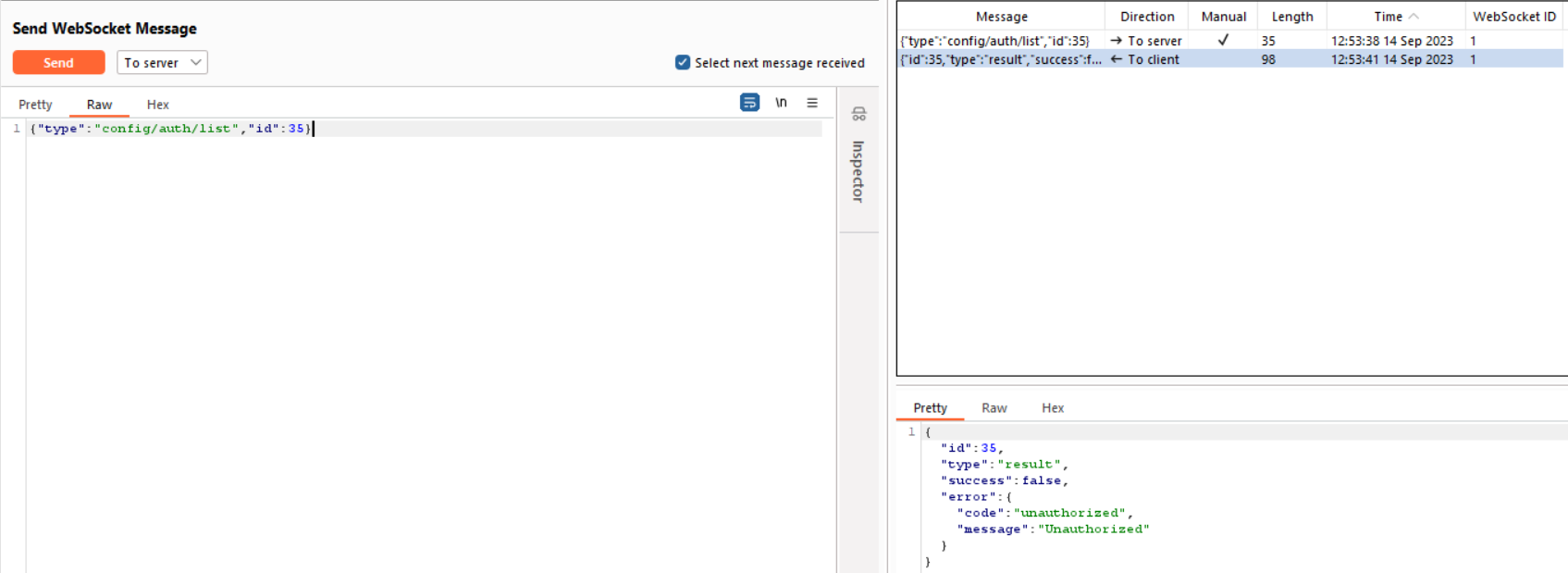Viewport: 1568px width, 573px height.
Task: Switch editor to Hex tab
Action: tap(157, 105)
